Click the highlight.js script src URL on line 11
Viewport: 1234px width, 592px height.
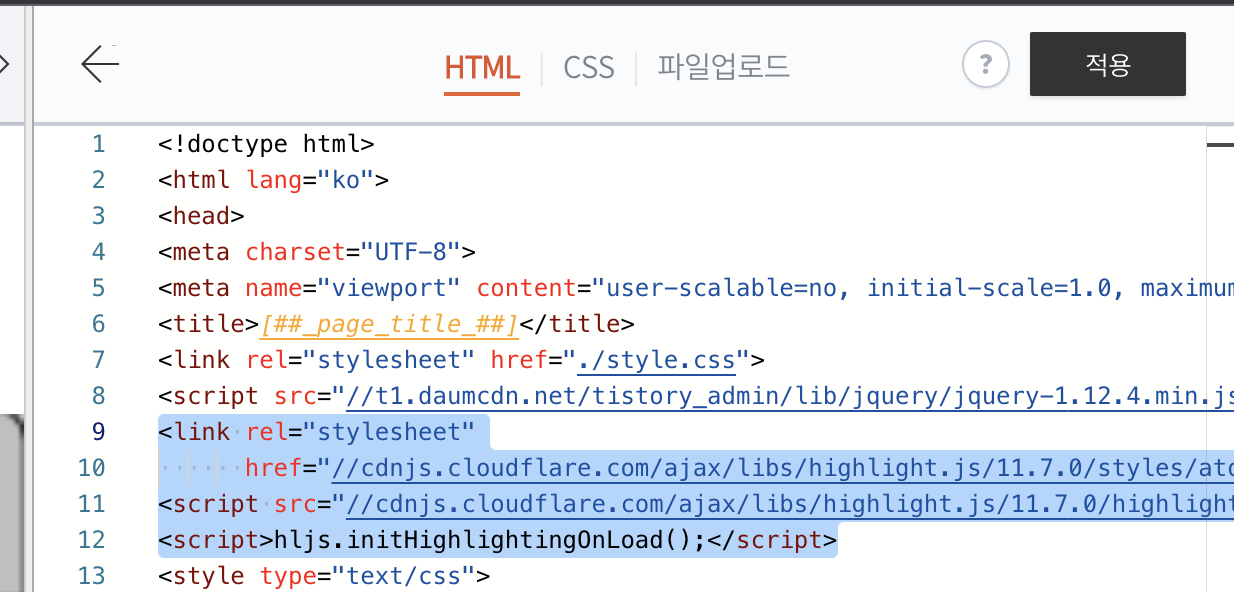click(x=789, y=504)
